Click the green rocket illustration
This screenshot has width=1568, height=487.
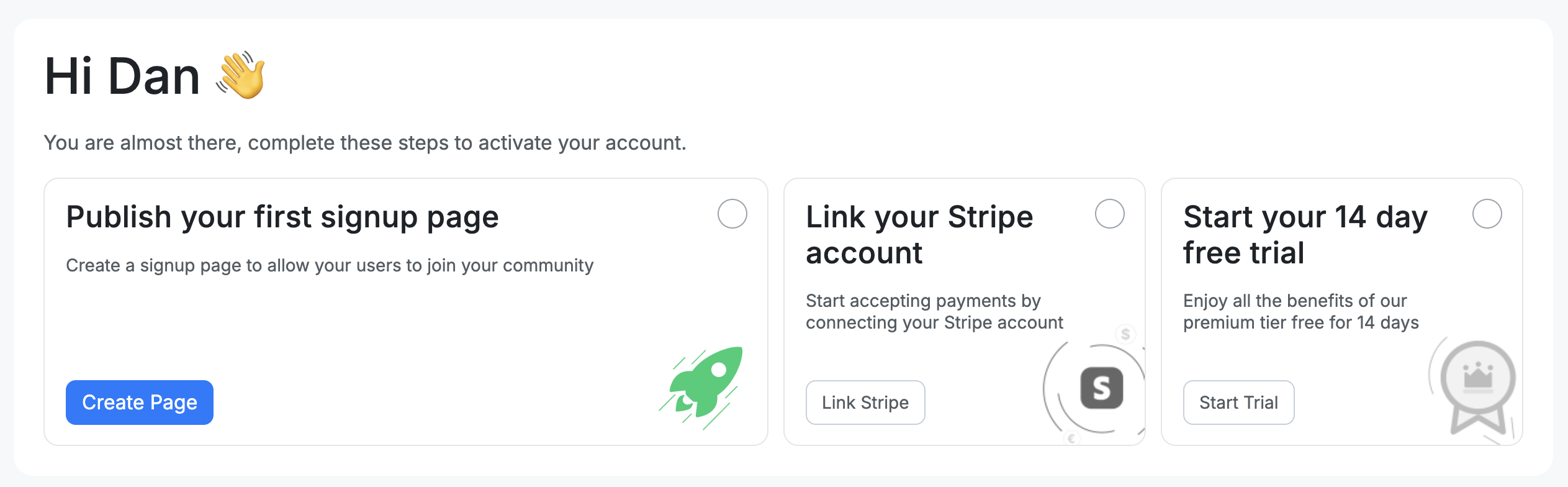[x=701, y=388]
